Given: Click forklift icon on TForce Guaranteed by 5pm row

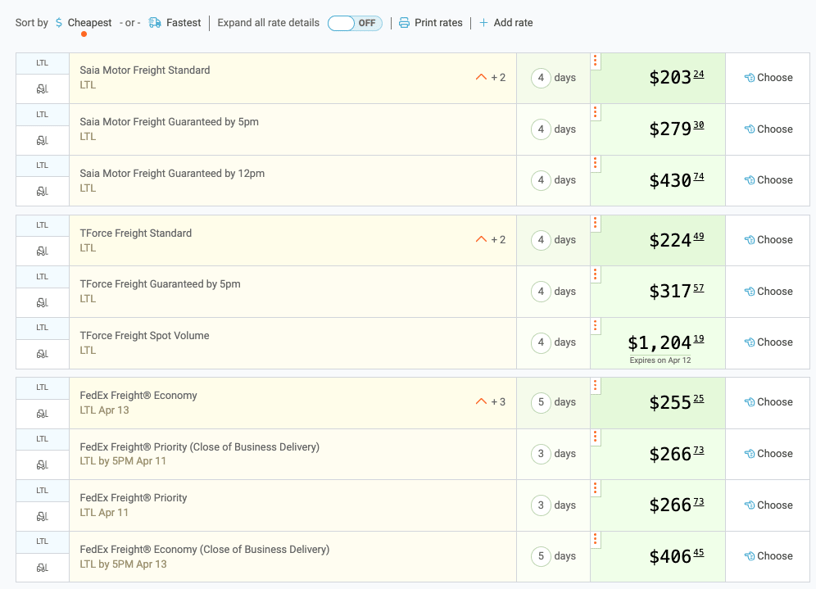Looking at the screenshot, I should tap(42, 303).
